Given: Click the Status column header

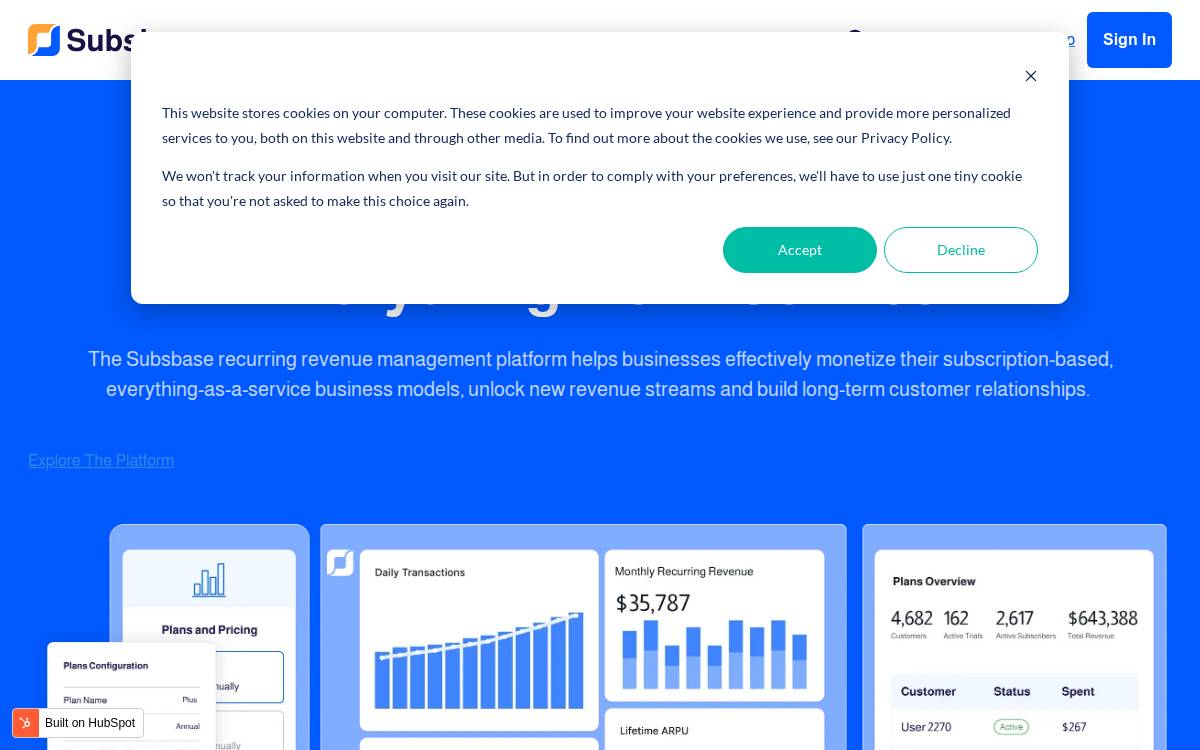Looking at the screenshot, I should 1012,691.
